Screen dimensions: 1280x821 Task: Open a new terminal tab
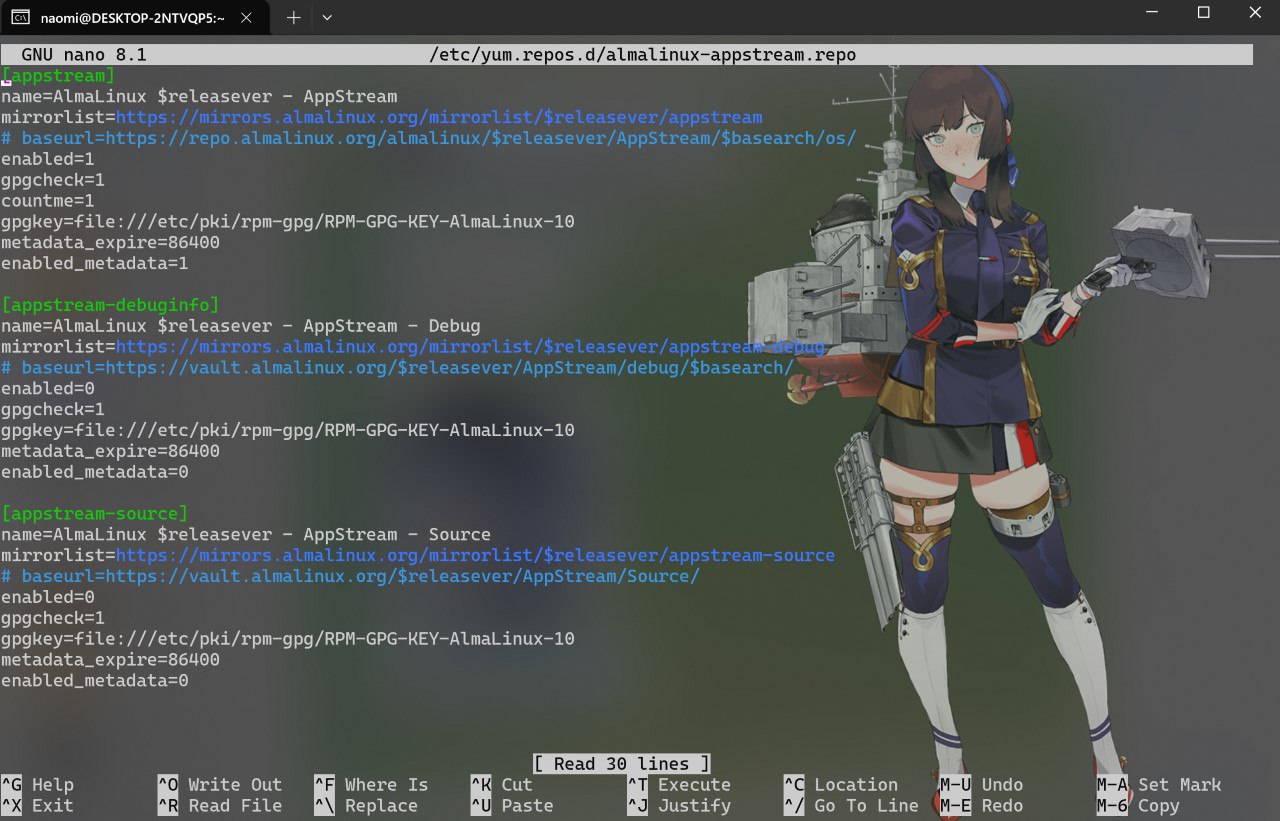294,17
